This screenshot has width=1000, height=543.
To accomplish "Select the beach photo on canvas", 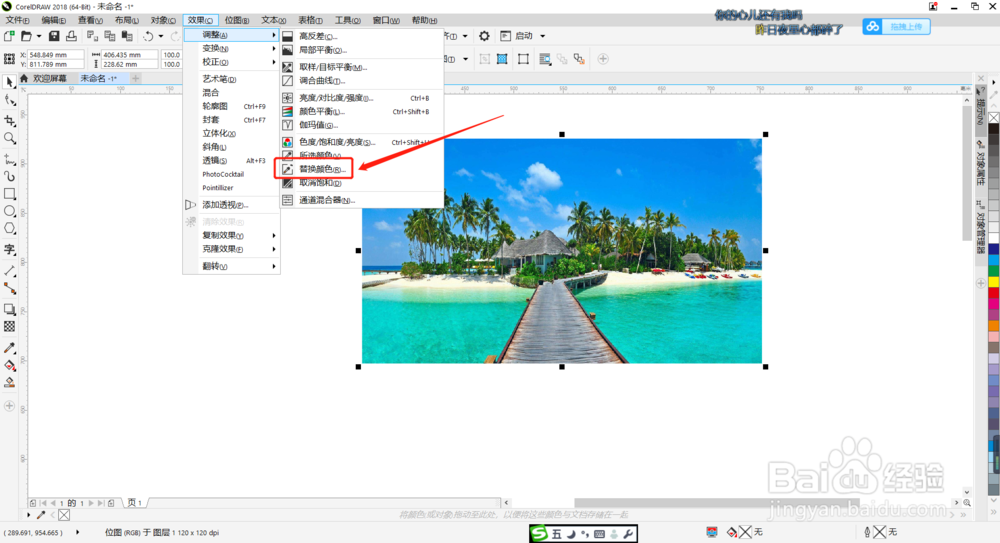I will click(x=562, y=251).
